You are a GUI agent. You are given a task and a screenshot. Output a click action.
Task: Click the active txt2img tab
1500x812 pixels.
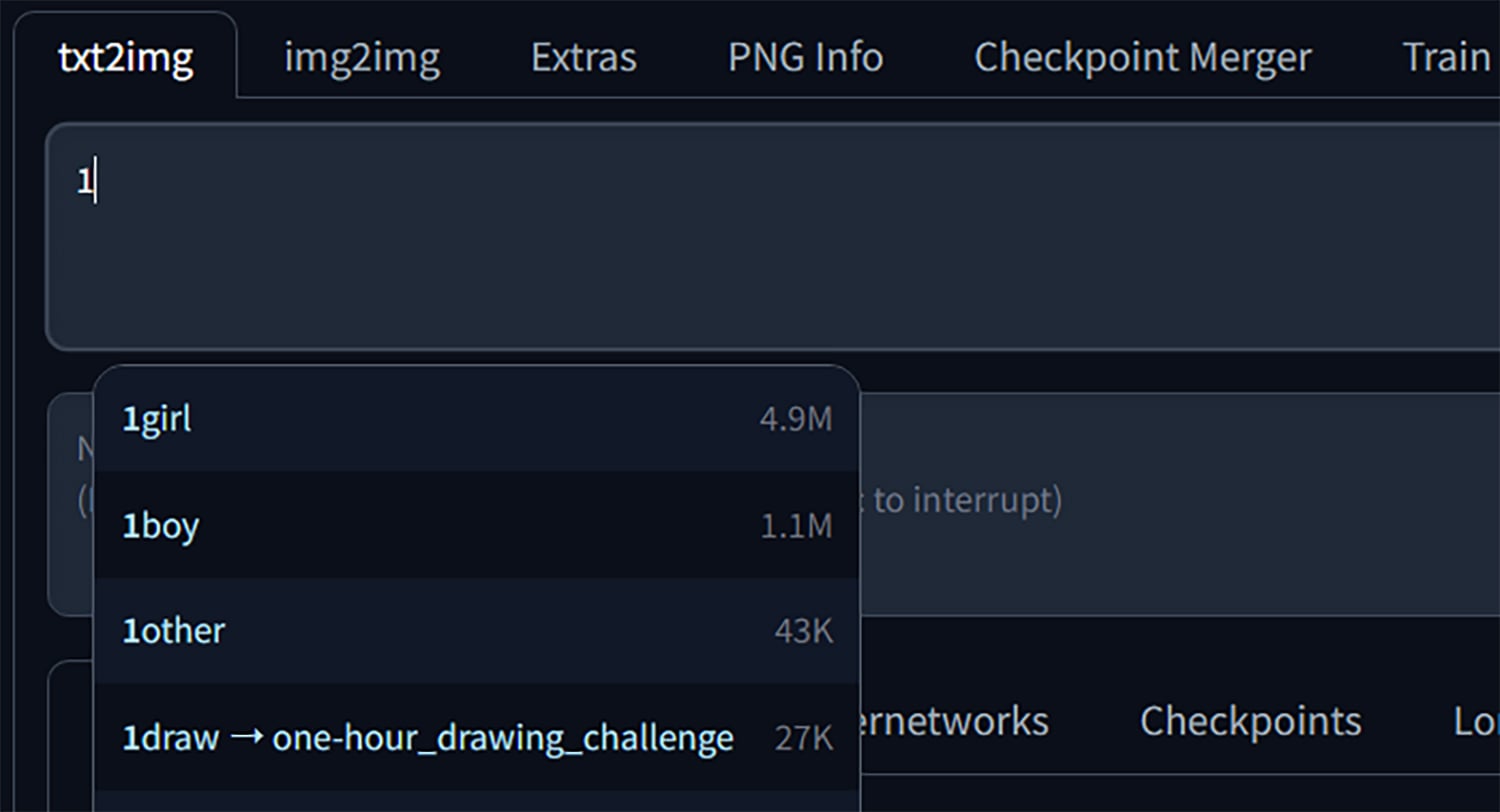(x=125, y=57)
